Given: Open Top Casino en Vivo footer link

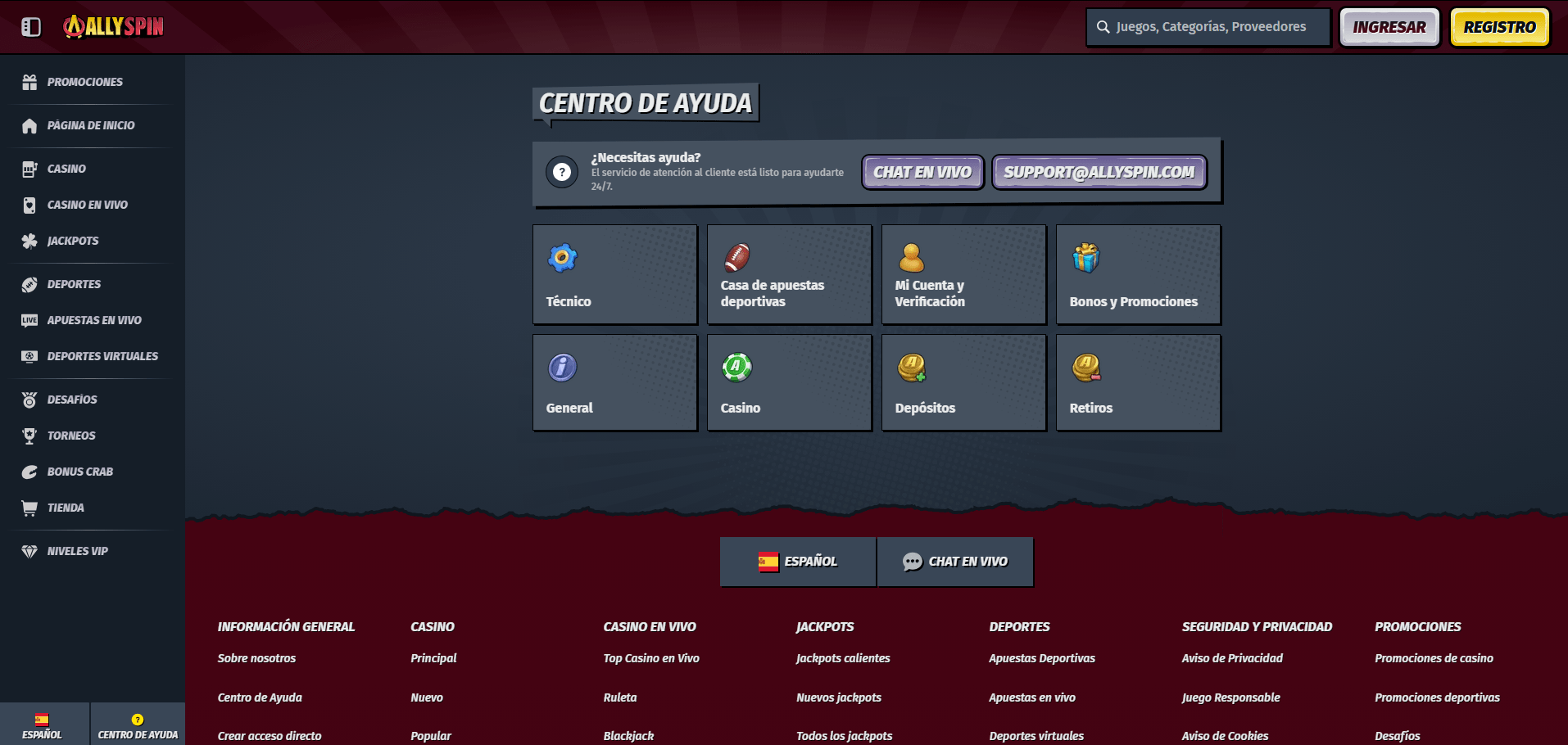Looking at the screenshot, I should pyautogui.click(x=651, y=658).
